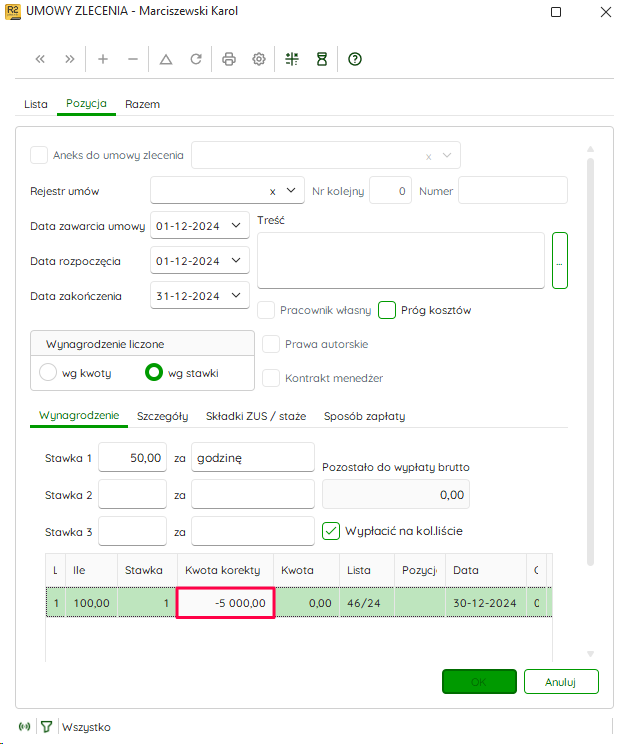
Task: Uncheck Wypłacić na kol.liście checkbox
Action: 331,531
